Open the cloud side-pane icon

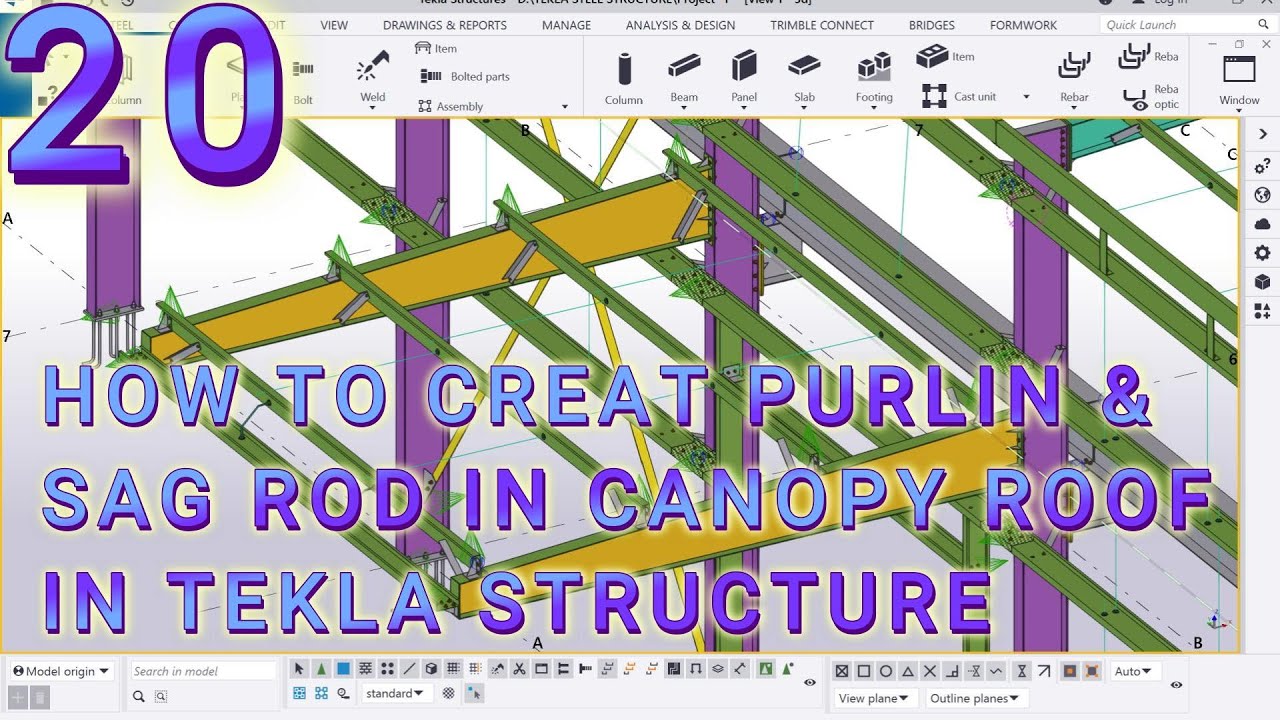tap(1262, 224)
